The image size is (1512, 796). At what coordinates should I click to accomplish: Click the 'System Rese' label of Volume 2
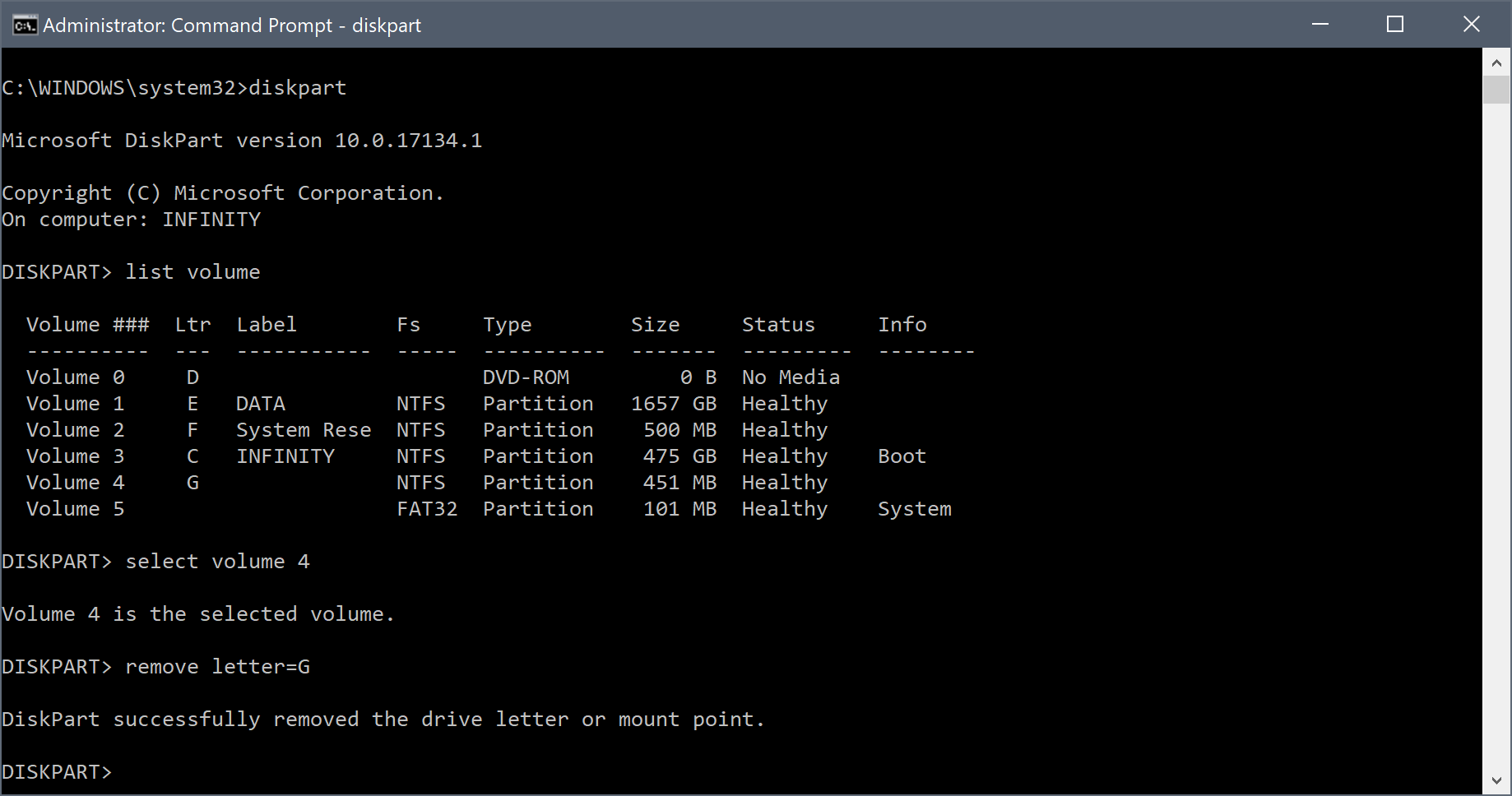click(x=304, y=430)
